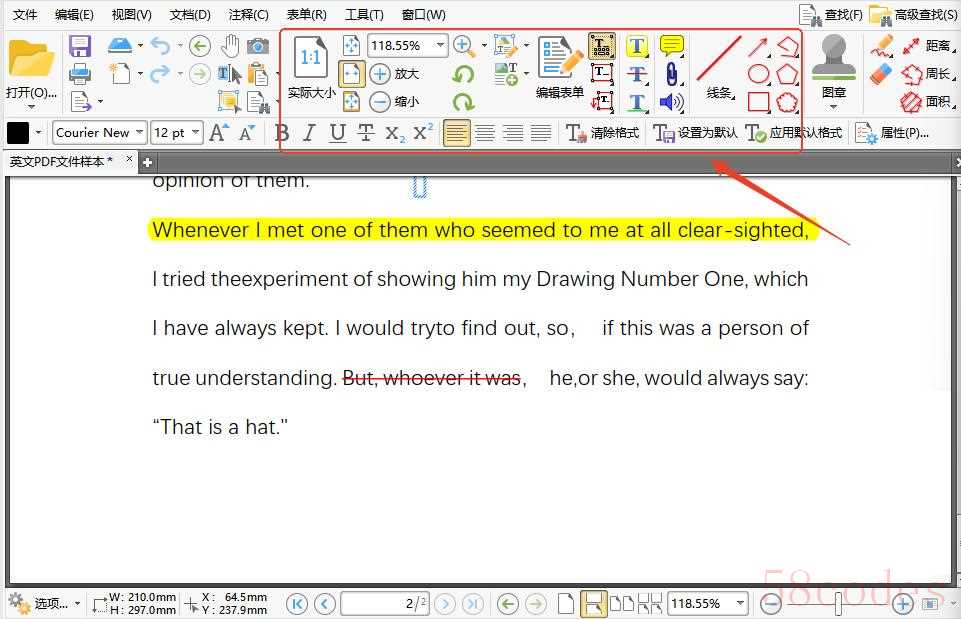Click the paperclip file attachment tool
The image size is (961, 619).
coord(671,74)
